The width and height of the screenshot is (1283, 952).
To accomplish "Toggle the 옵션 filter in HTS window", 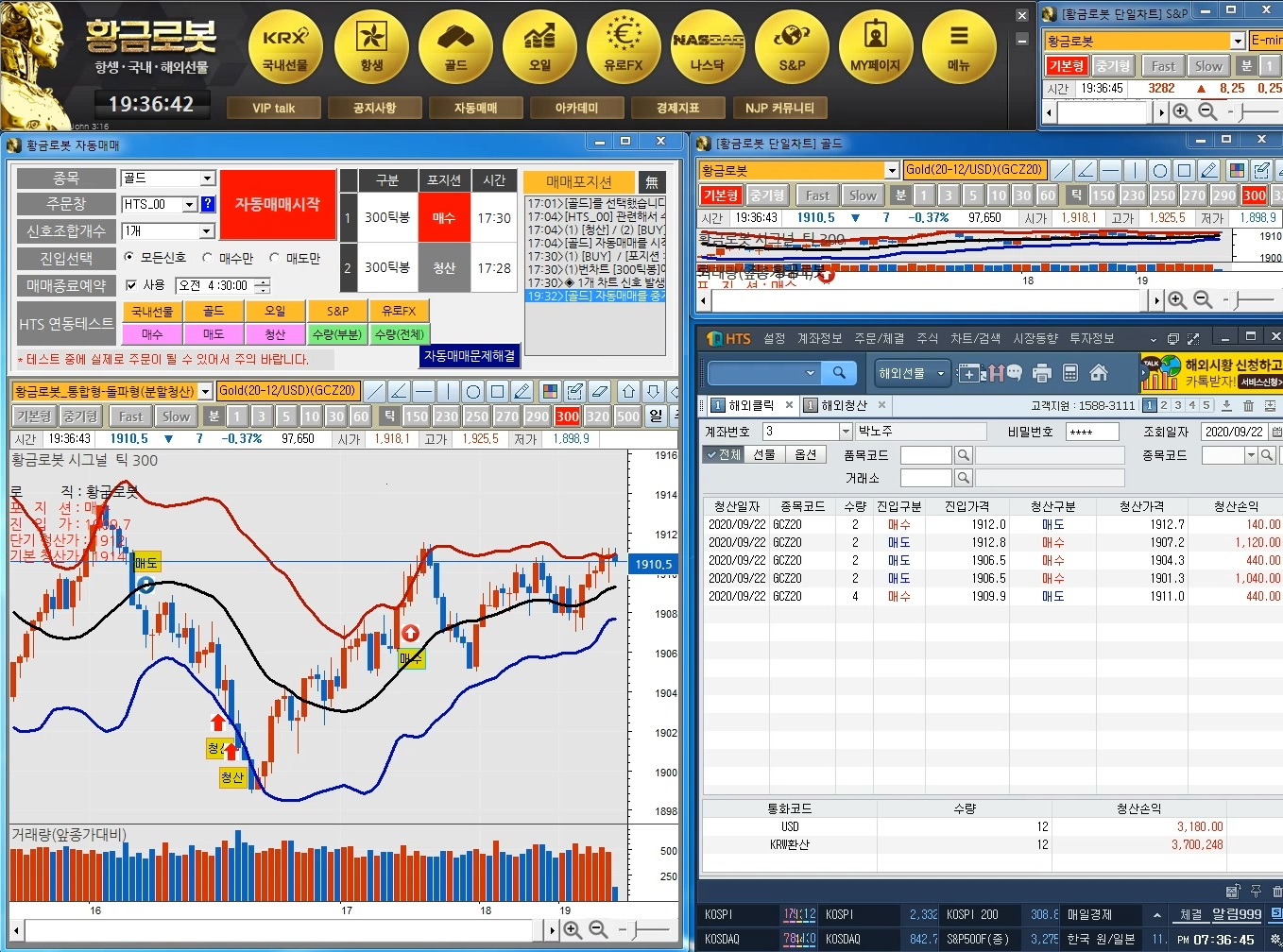I will click(806, 454).
